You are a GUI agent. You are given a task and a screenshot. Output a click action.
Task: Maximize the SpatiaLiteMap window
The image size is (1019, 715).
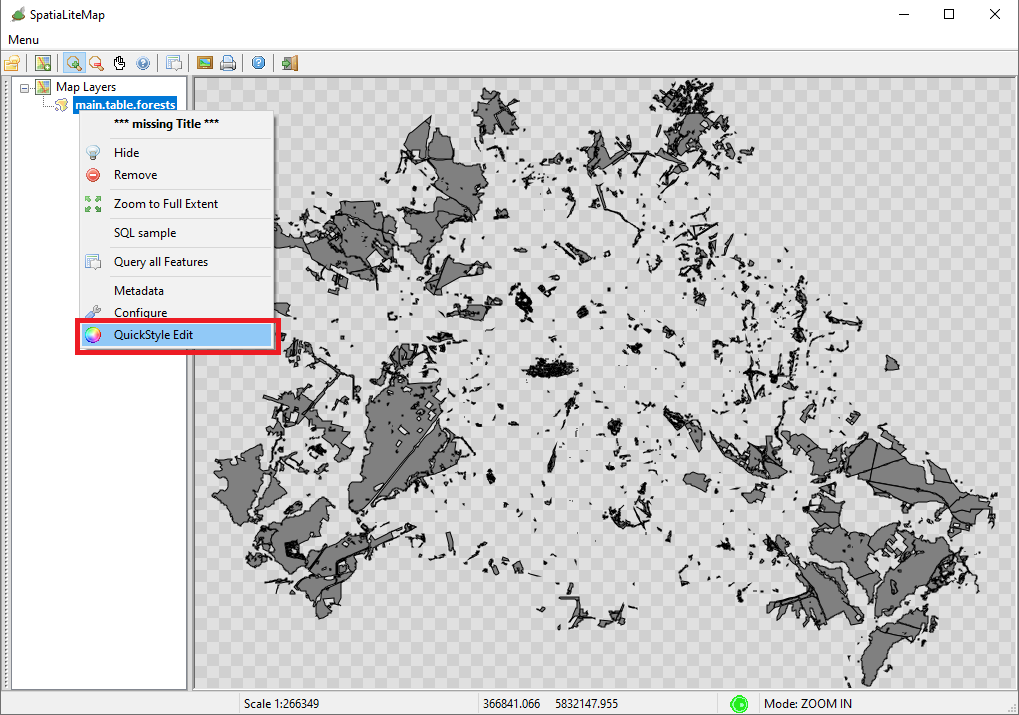coord(949,14)
